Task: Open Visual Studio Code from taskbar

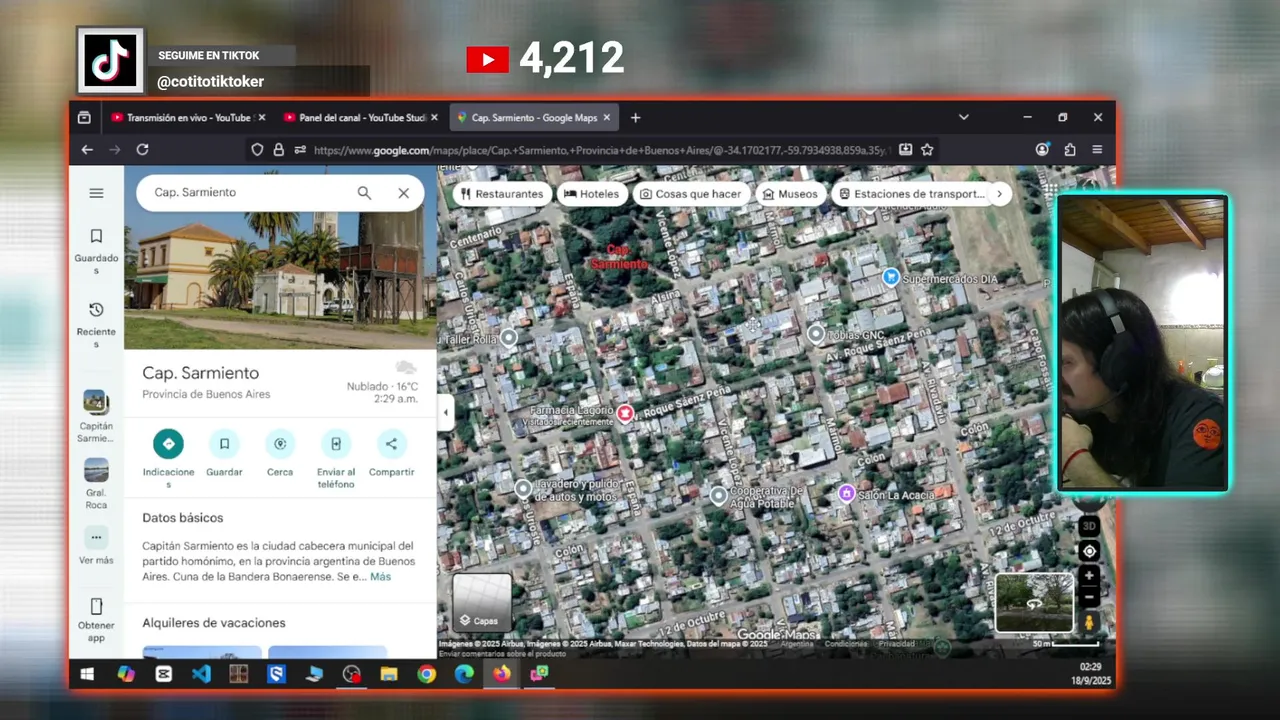Action: click(x=201, y=675)
